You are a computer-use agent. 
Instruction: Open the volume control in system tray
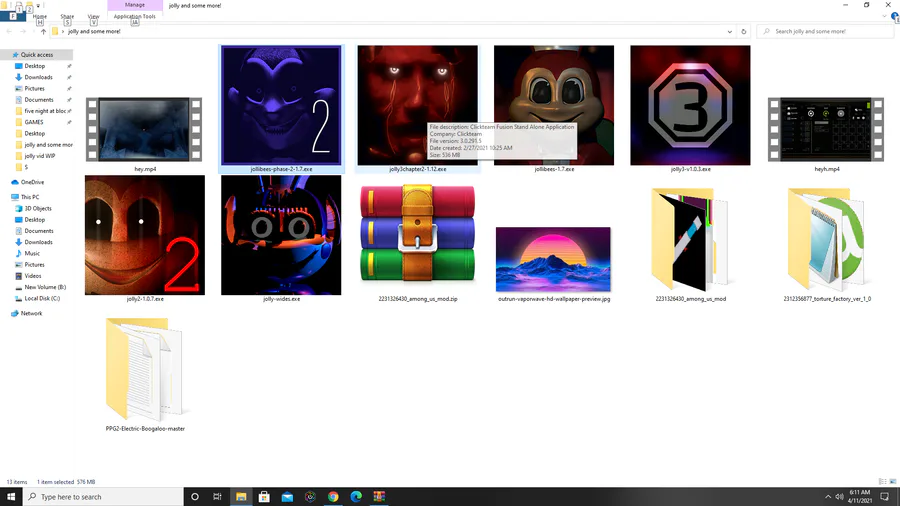pyautogui.click(x=839, y=497)
